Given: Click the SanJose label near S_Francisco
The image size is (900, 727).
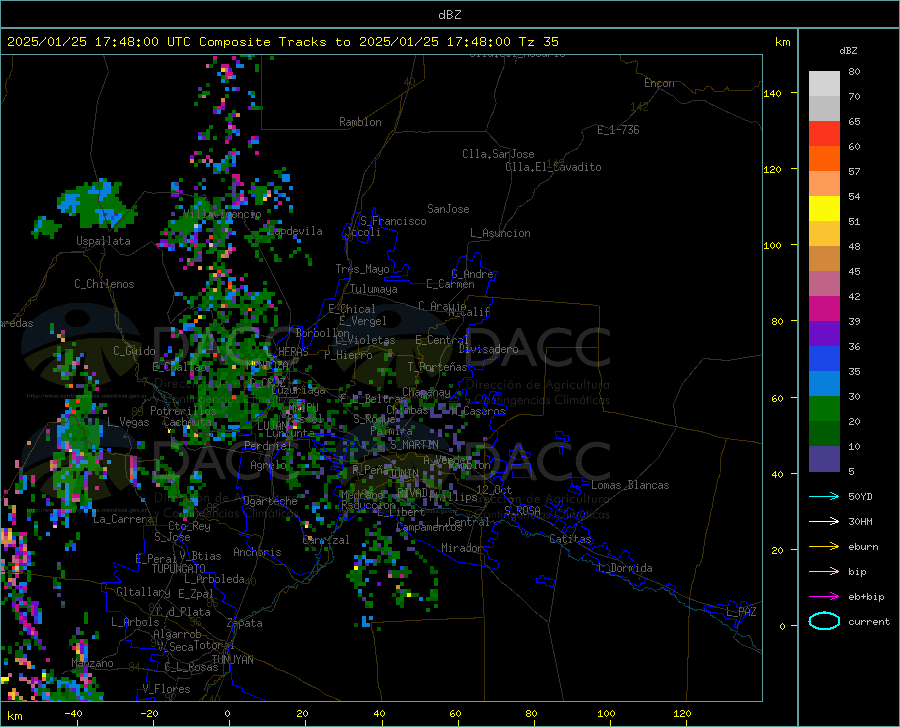Looking at the screenshot, I should [448, 209].
